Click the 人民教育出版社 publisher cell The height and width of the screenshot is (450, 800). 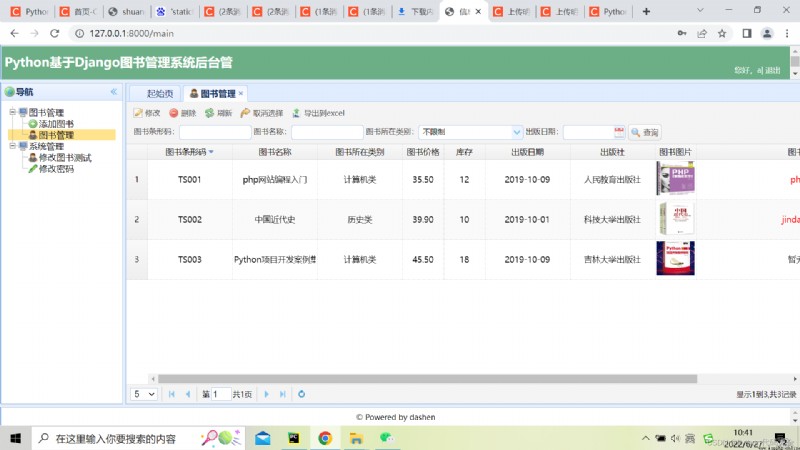[612, 180]
